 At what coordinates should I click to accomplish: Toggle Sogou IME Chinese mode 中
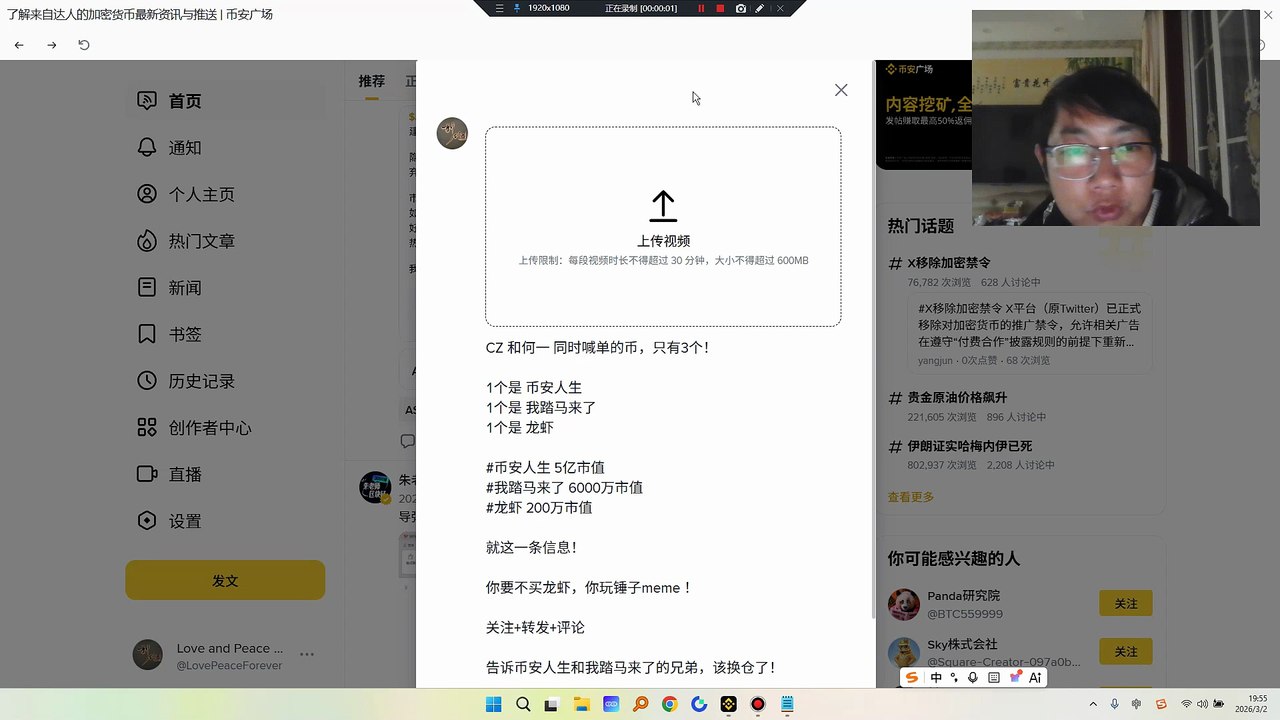click(x=936, y=677)
